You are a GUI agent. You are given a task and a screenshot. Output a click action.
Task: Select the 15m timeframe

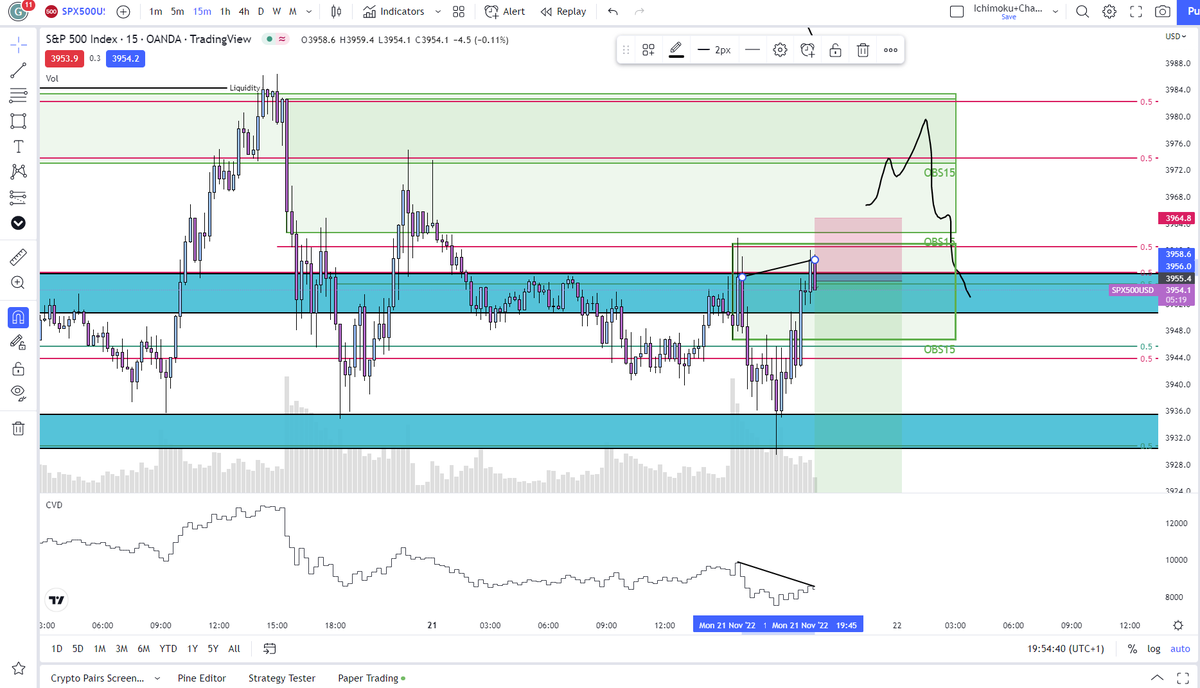click(202, 12)
